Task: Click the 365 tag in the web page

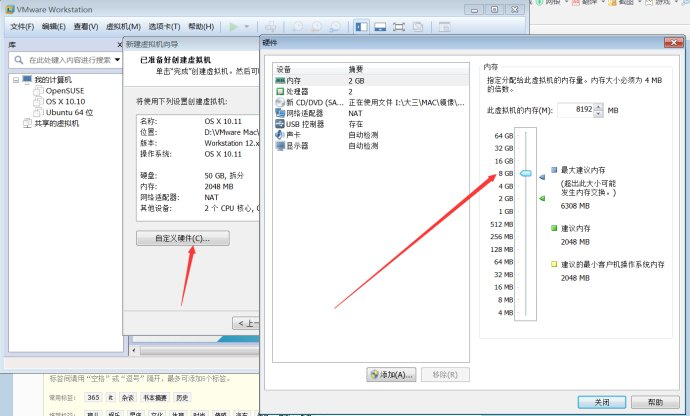Action: point(93,398)
